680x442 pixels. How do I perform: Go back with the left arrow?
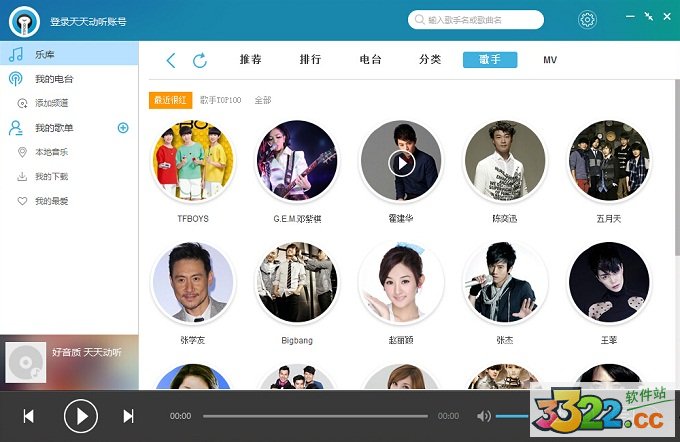click(x=171, y=60)
